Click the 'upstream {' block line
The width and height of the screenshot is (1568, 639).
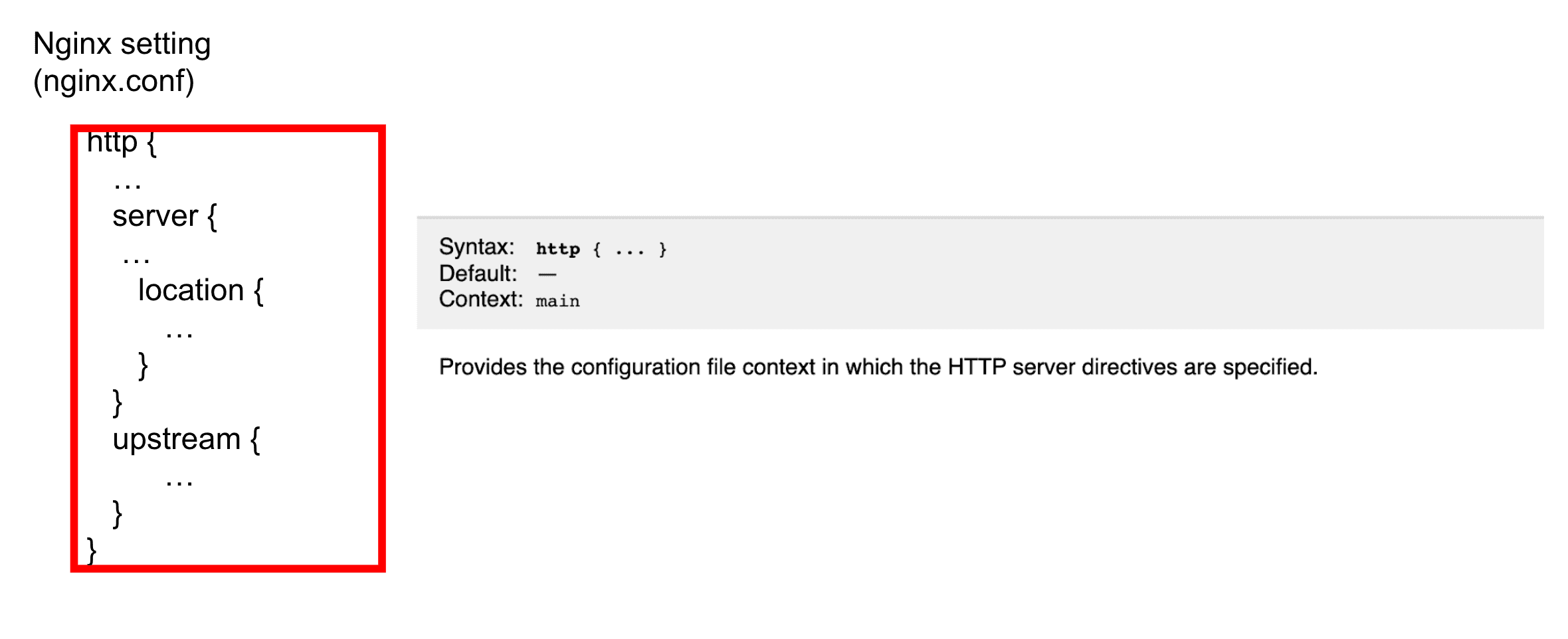[186, 439]
